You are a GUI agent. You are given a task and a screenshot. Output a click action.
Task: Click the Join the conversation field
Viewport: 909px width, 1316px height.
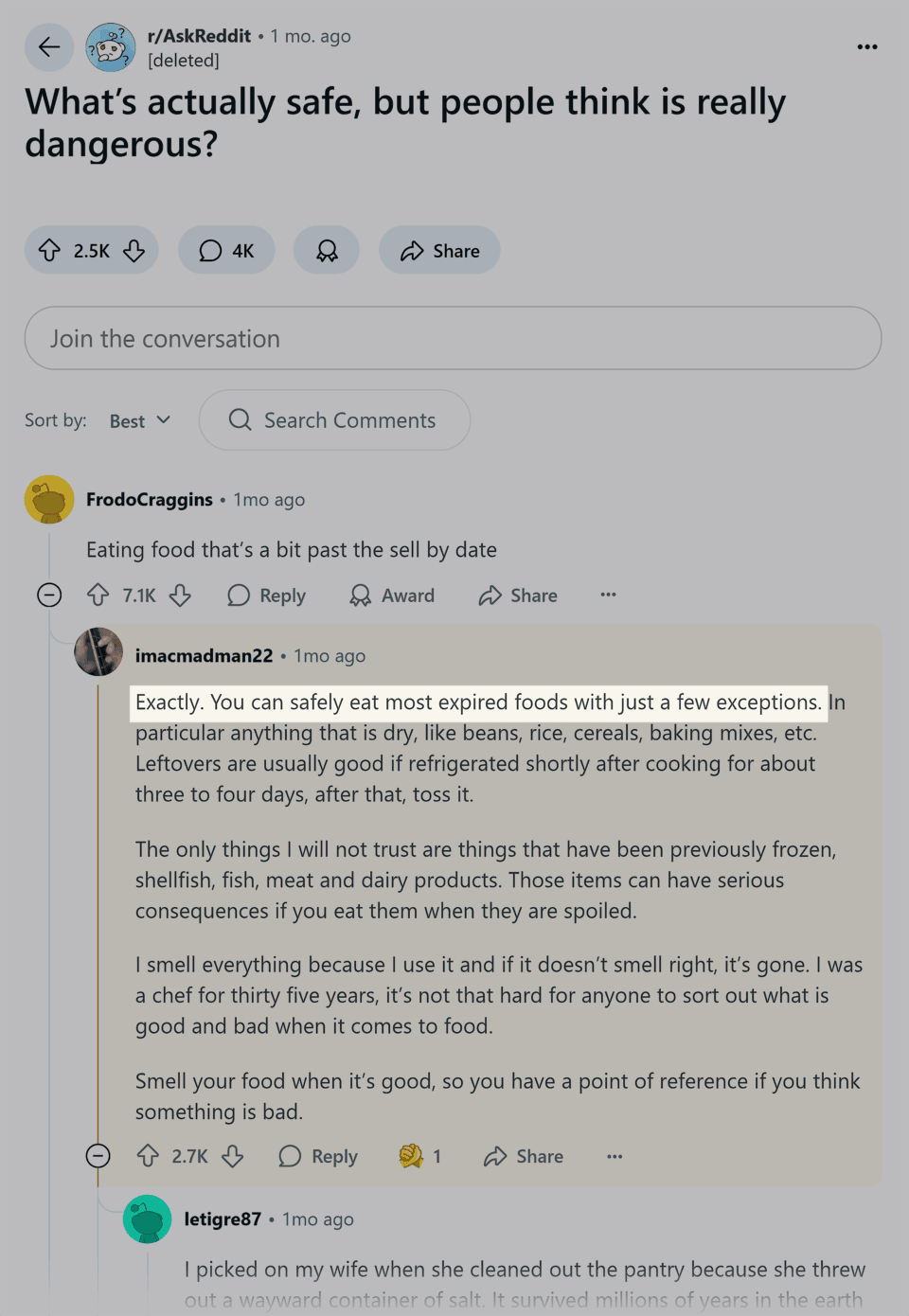click(x=453, y=338)
